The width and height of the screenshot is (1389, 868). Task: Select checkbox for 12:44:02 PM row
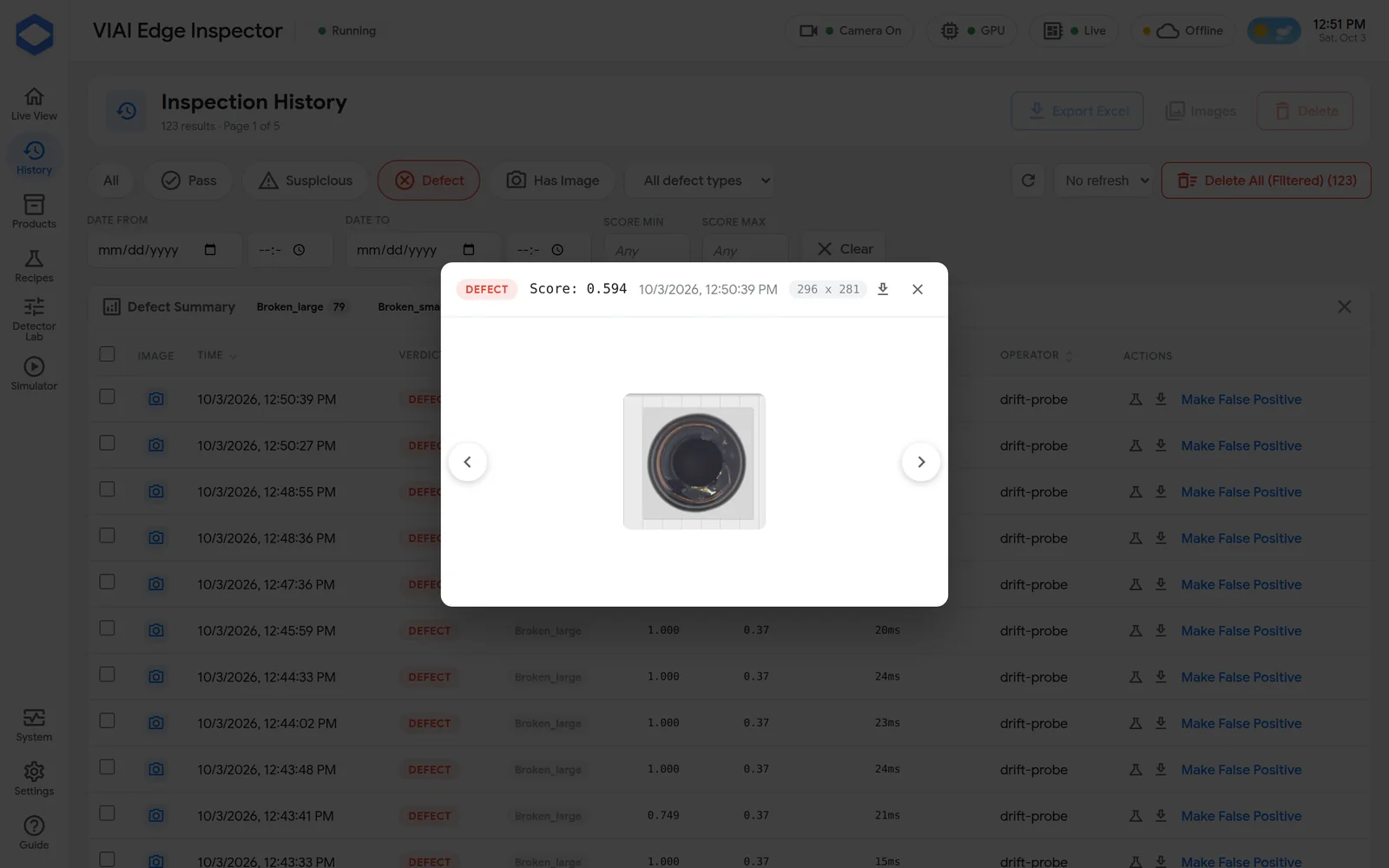coord(107,720)
